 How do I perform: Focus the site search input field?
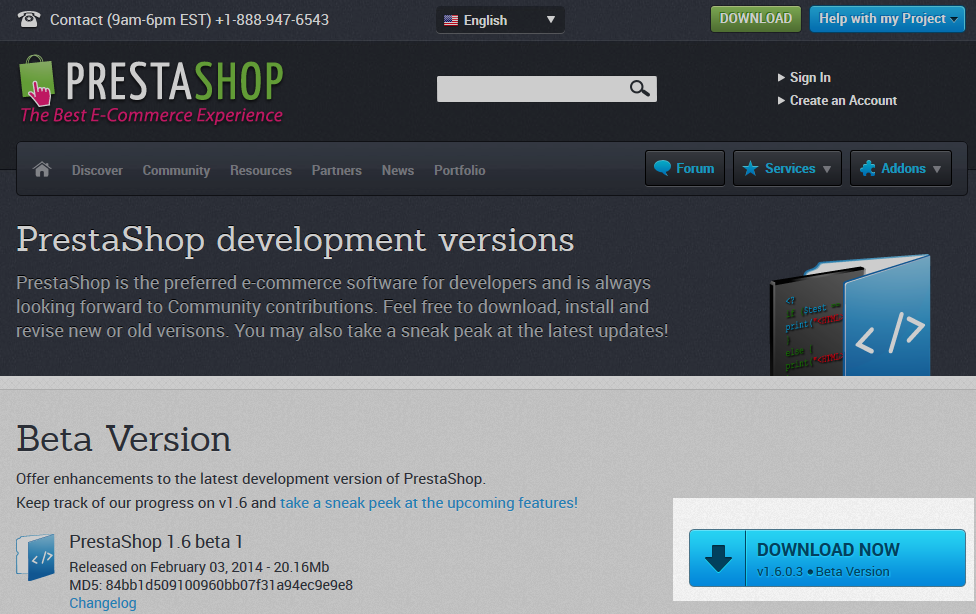547,89
